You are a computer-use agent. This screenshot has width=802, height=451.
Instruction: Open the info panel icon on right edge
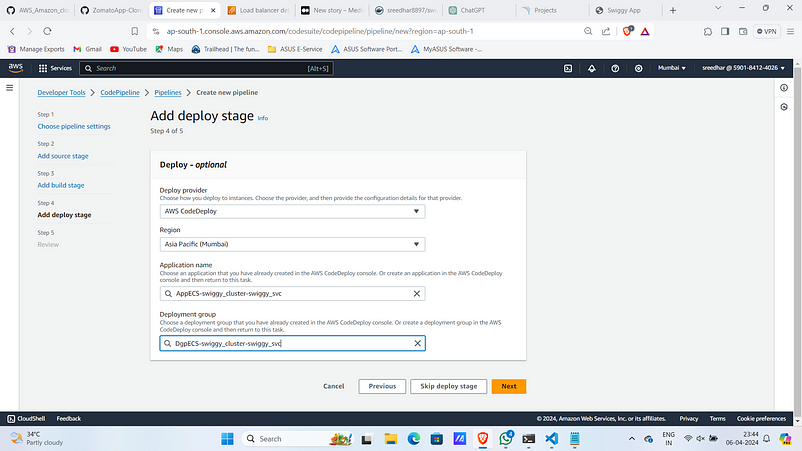pos(784,88)
